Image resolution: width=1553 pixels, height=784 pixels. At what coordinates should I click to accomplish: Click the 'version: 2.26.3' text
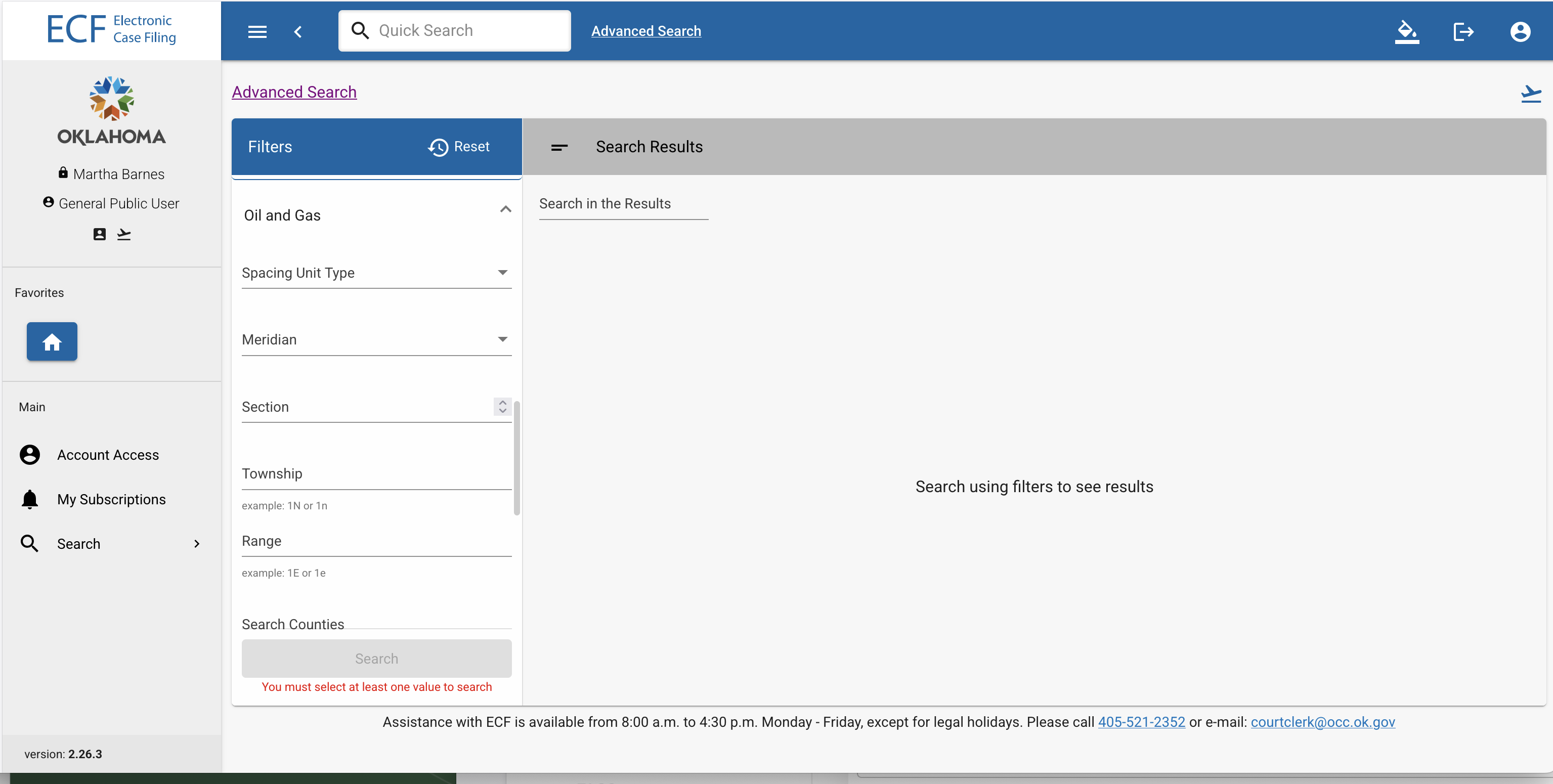tap(63, 754)
